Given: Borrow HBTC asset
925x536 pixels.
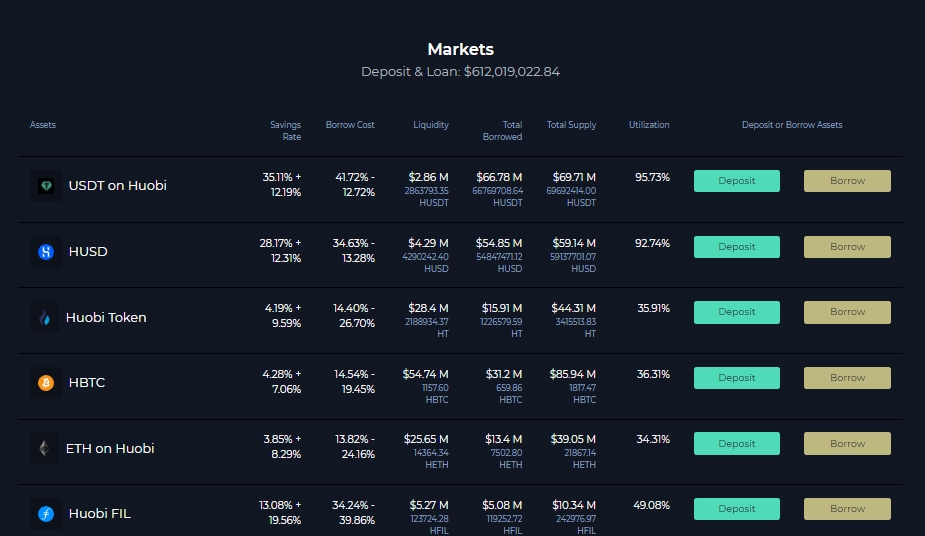Looking at the screenshot, I should (847, 378).
